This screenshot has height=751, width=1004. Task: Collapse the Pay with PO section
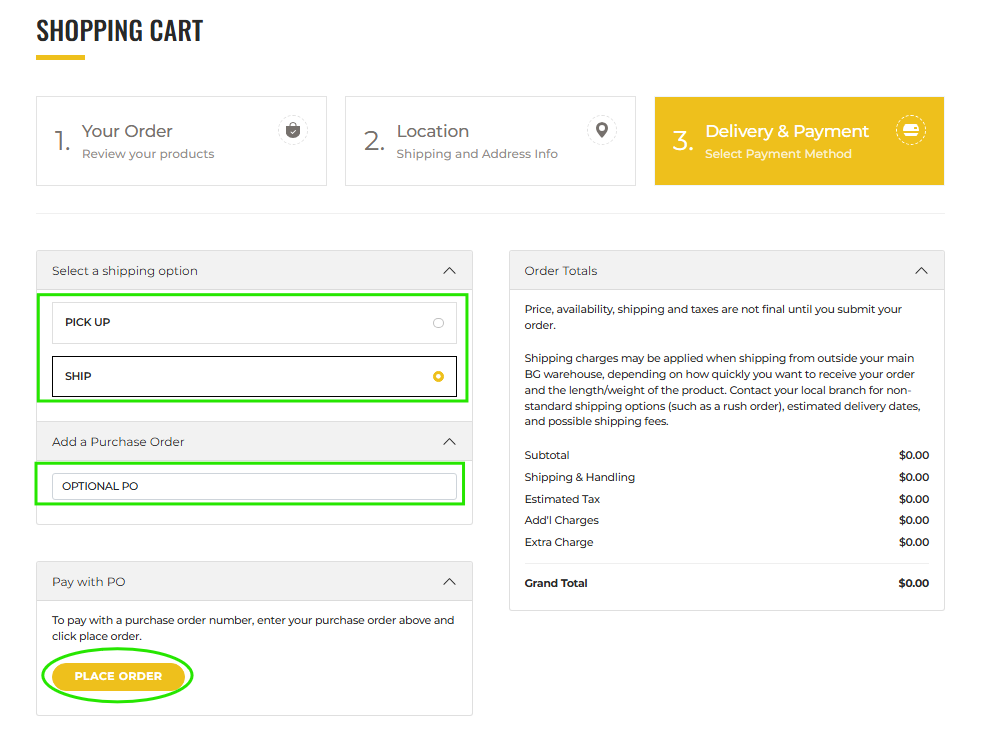(x=449, y=581)
